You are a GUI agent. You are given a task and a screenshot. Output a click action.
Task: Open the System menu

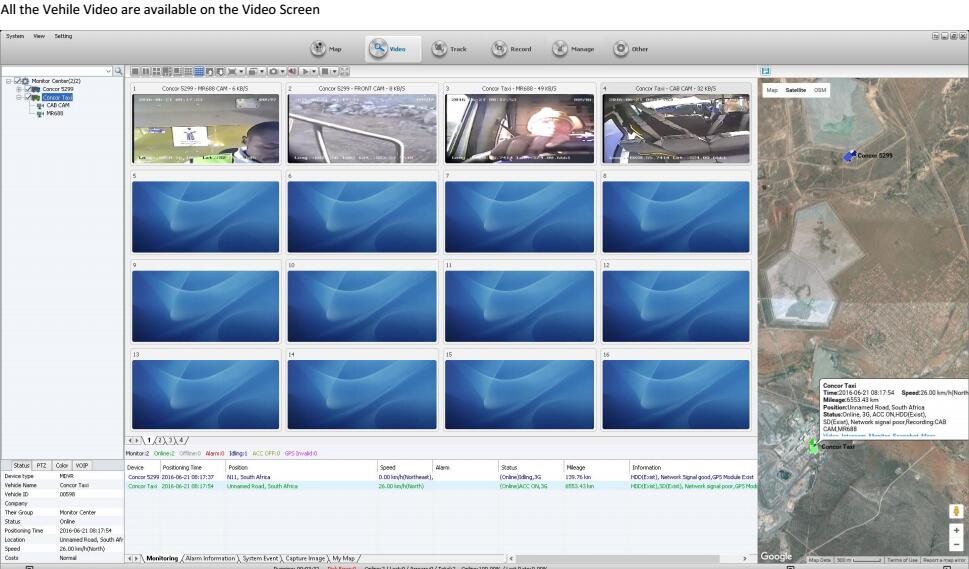(x=15, y=36)
